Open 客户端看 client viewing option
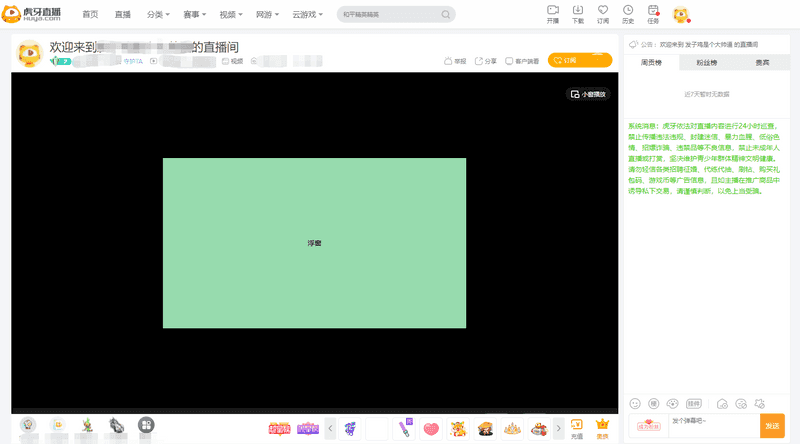Viewport: 800px width, 444px height. click(x=522, y=61)
